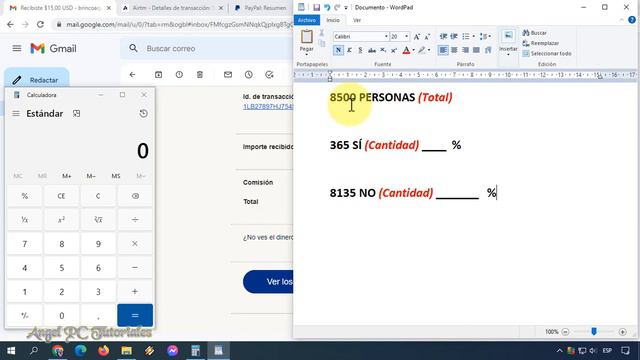Customize quick access toolbar dropdown arrow
The image size is (640, 360).
(x=346, y=8)
